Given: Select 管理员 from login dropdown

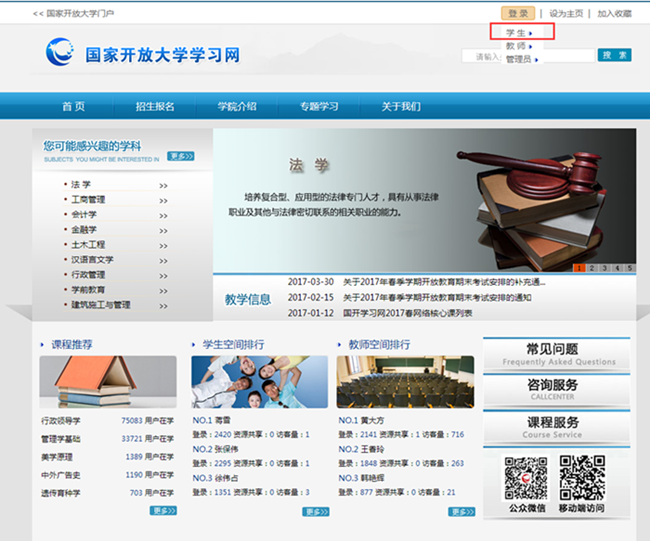Looking at the screenshot, I should point(522,59).
